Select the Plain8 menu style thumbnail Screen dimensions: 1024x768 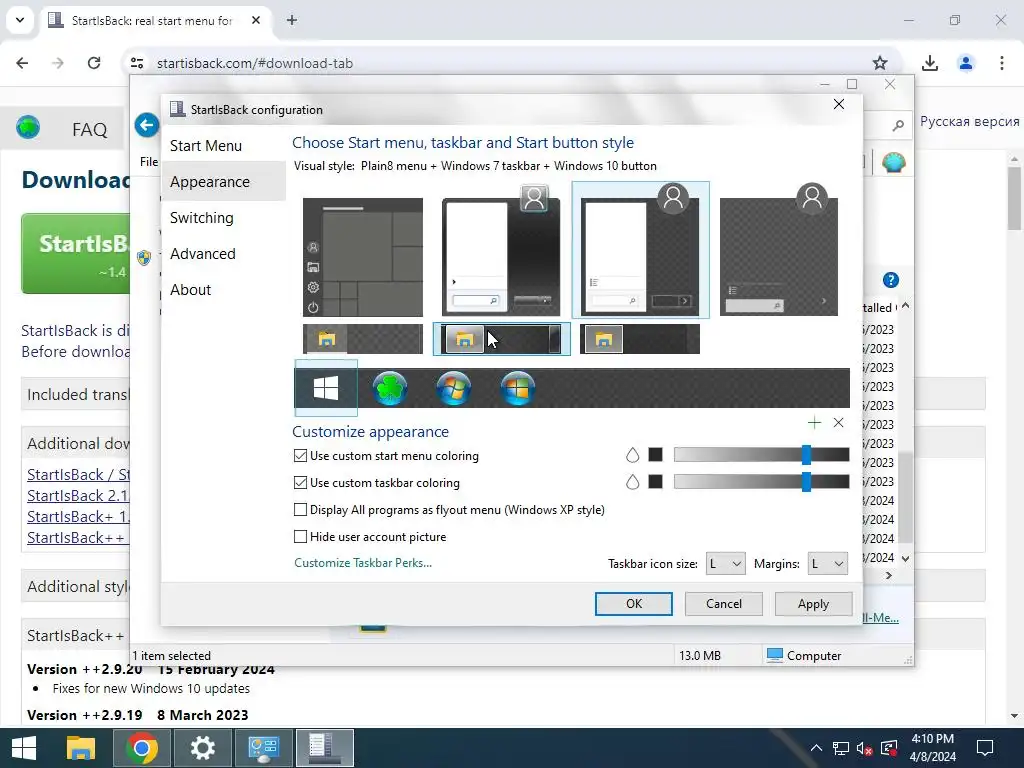[641, 250]
